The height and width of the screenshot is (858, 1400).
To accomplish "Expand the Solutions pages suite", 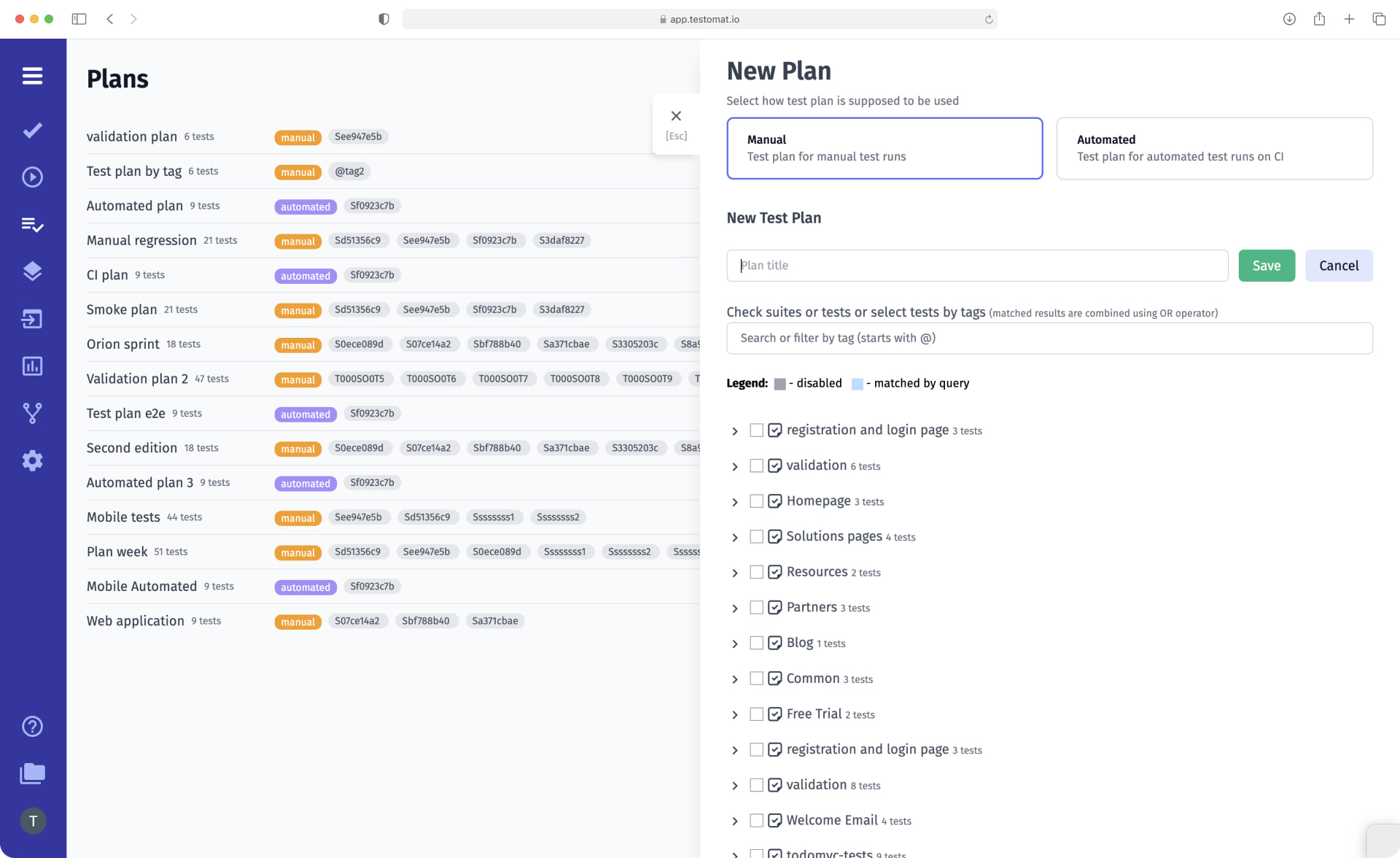I will click(734, 536).
